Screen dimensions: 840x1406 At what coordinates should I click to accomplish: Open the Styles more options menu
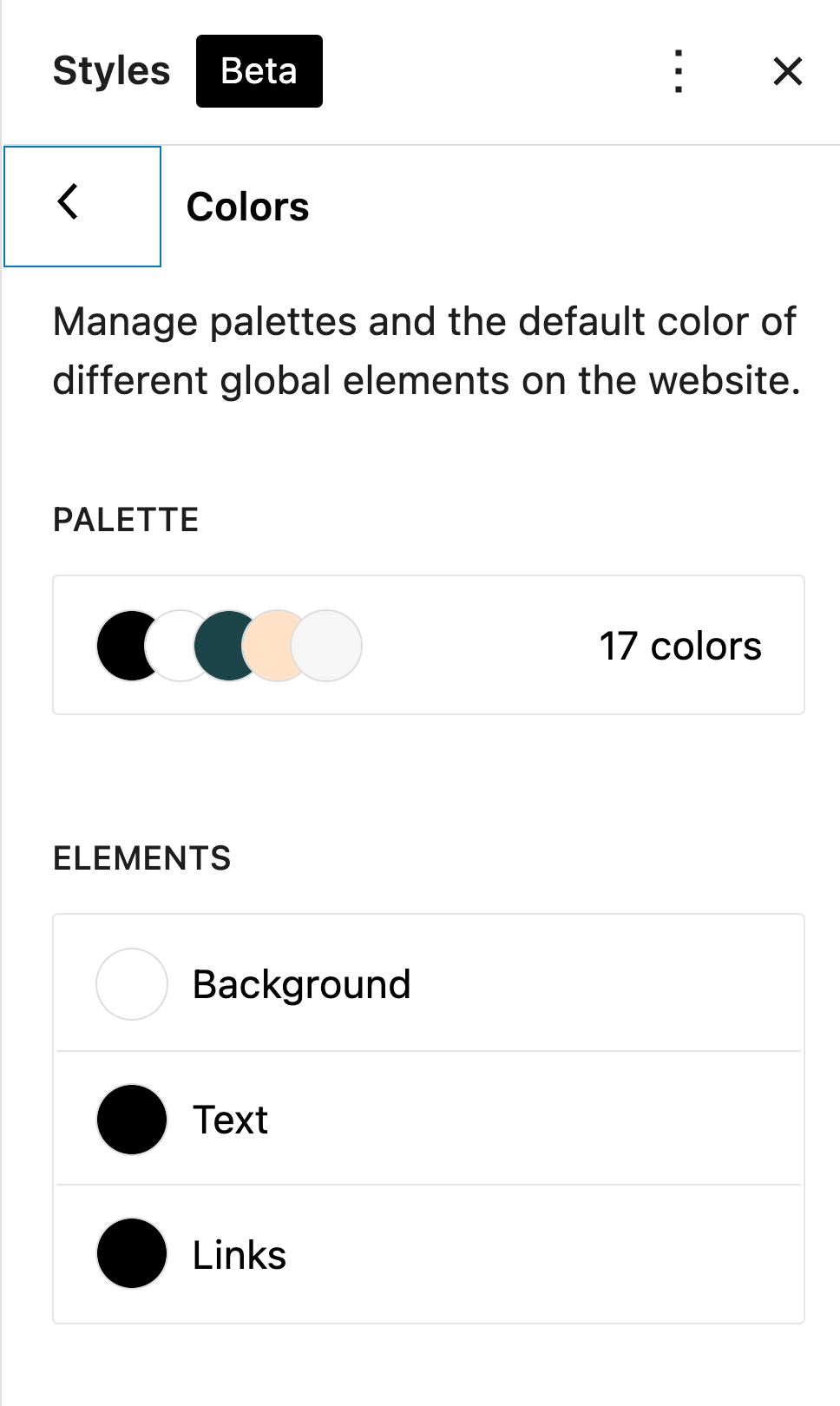[679, 71]
